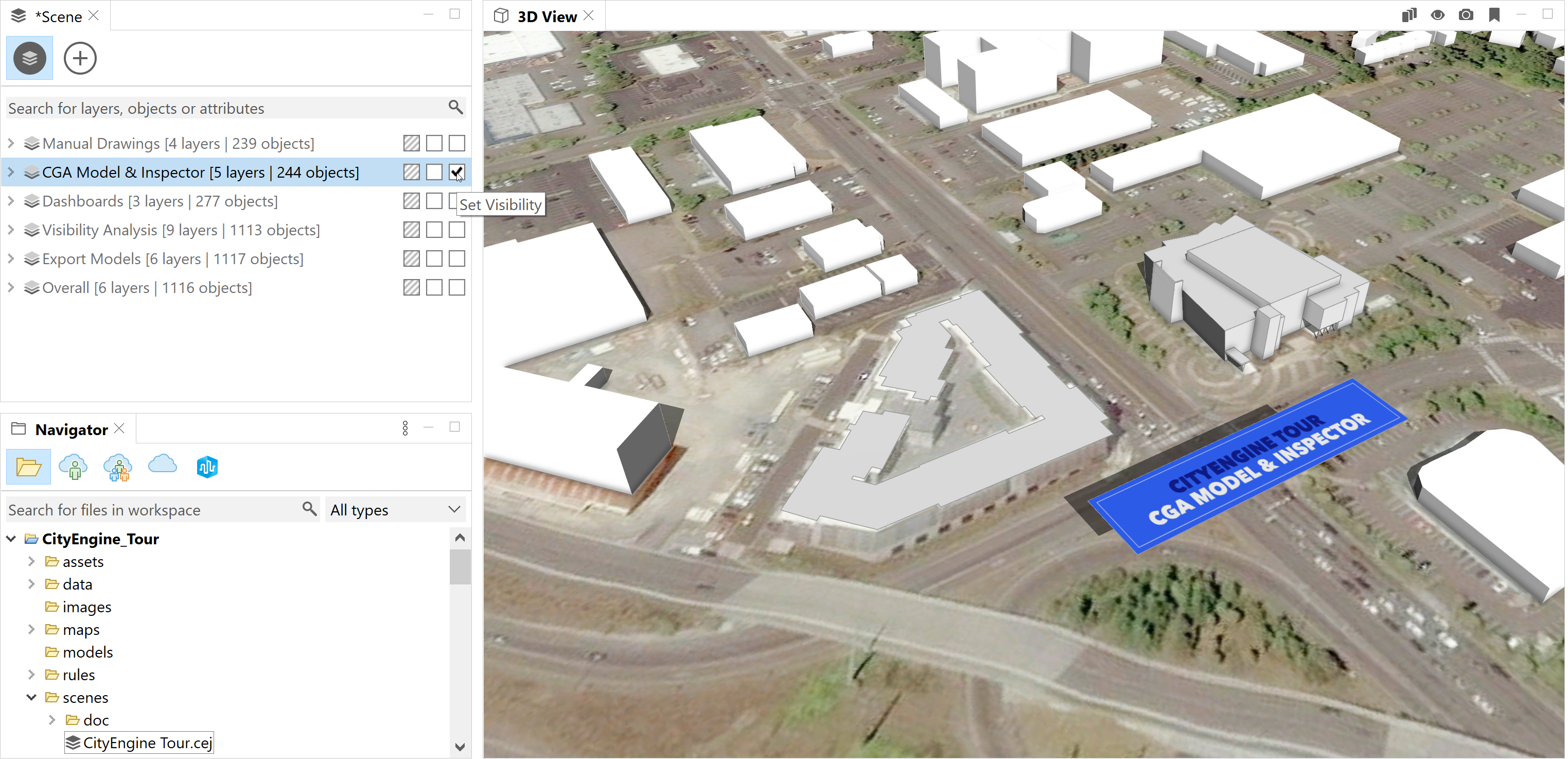Select the Scene tab at top left
The height and width of the screenshot is (759, 1568).
50,15
